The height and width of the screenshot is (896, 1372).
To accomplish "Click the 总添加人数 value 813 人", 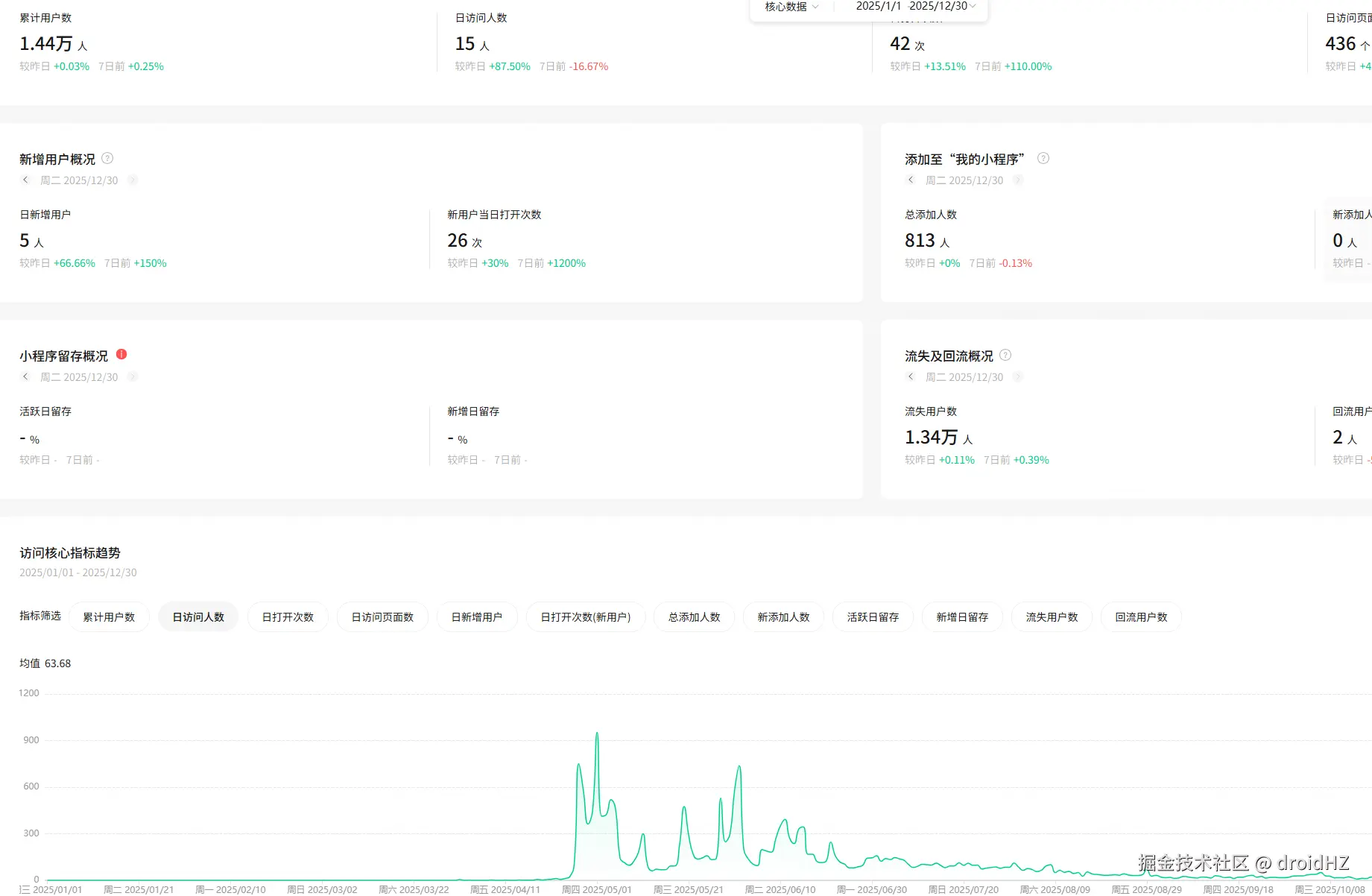I will click(927, 242).
